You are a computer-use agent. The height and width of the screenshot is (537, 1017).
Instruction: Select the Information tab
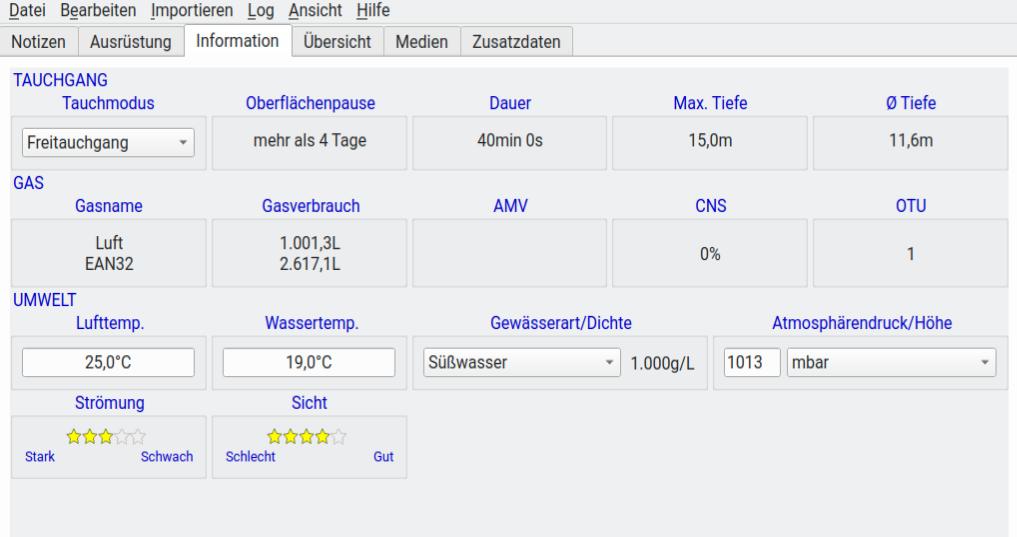coord(237,41)
